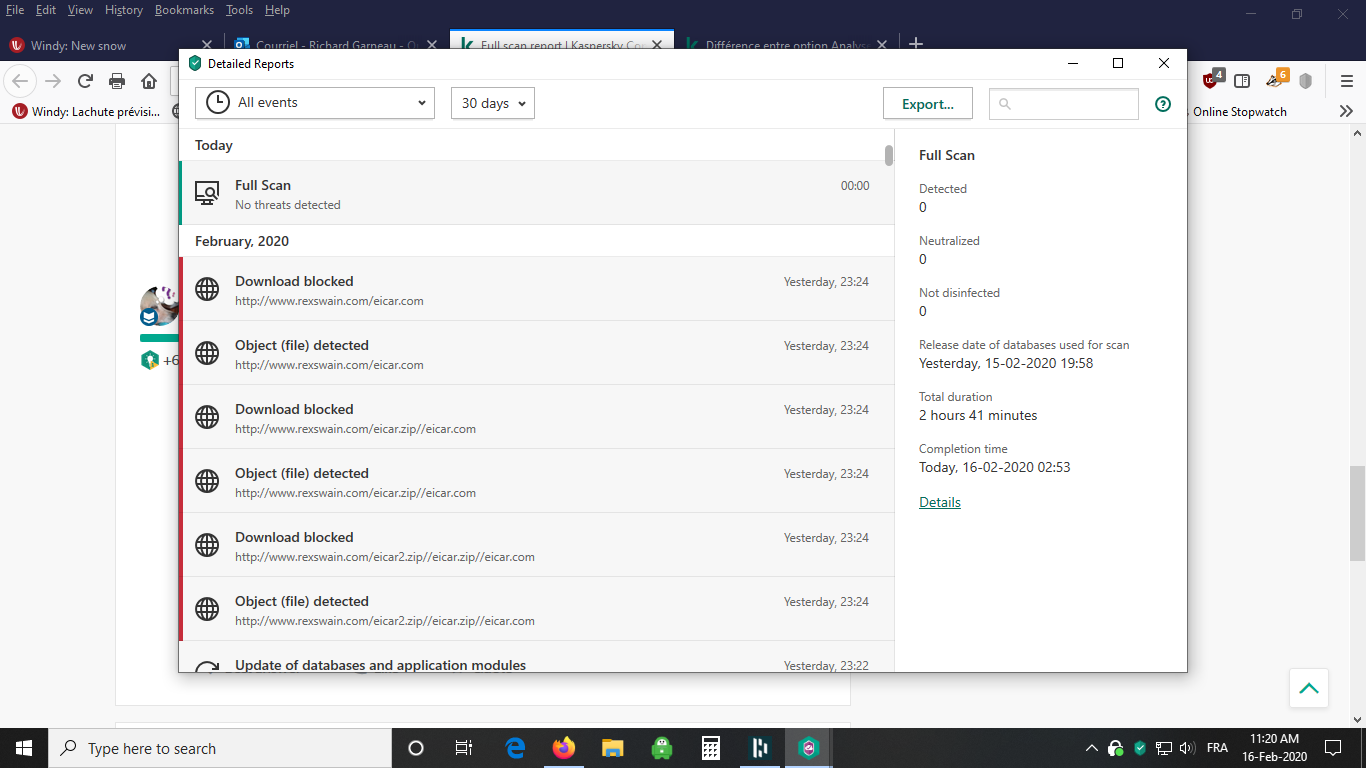This screenshot has height=768, width=1366.
Task: Open File Explorer from the taskbar
Action: (x=613, y=748)
